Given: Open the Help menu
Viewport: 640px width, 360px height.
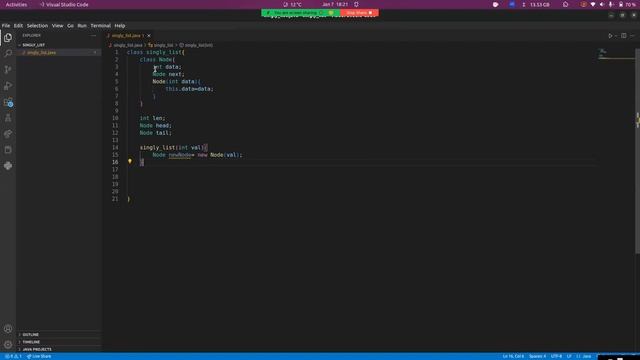Looking at the screenshot, I should [x=120, y=25].
